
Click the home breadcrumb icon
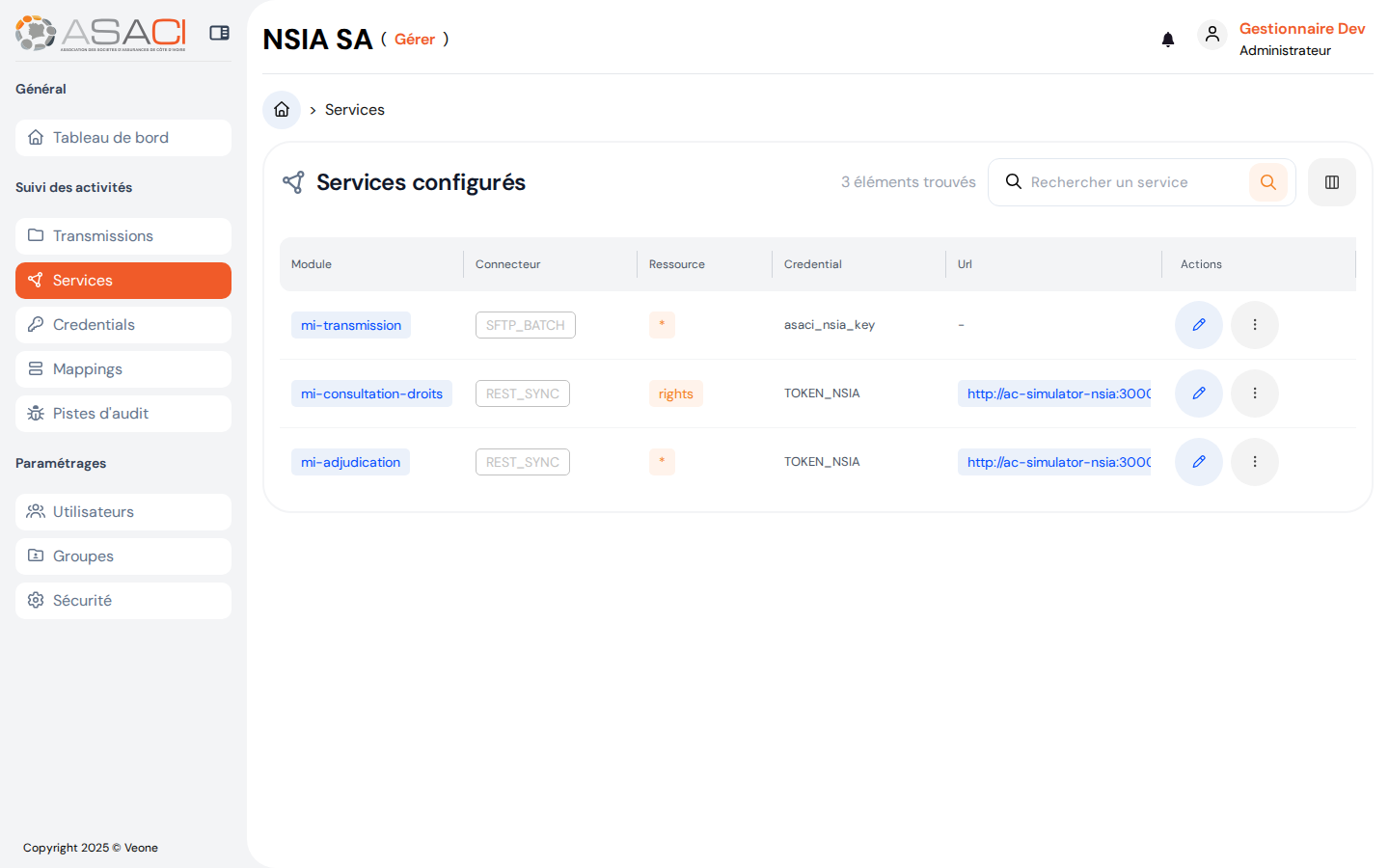click(x=281, y=109)
